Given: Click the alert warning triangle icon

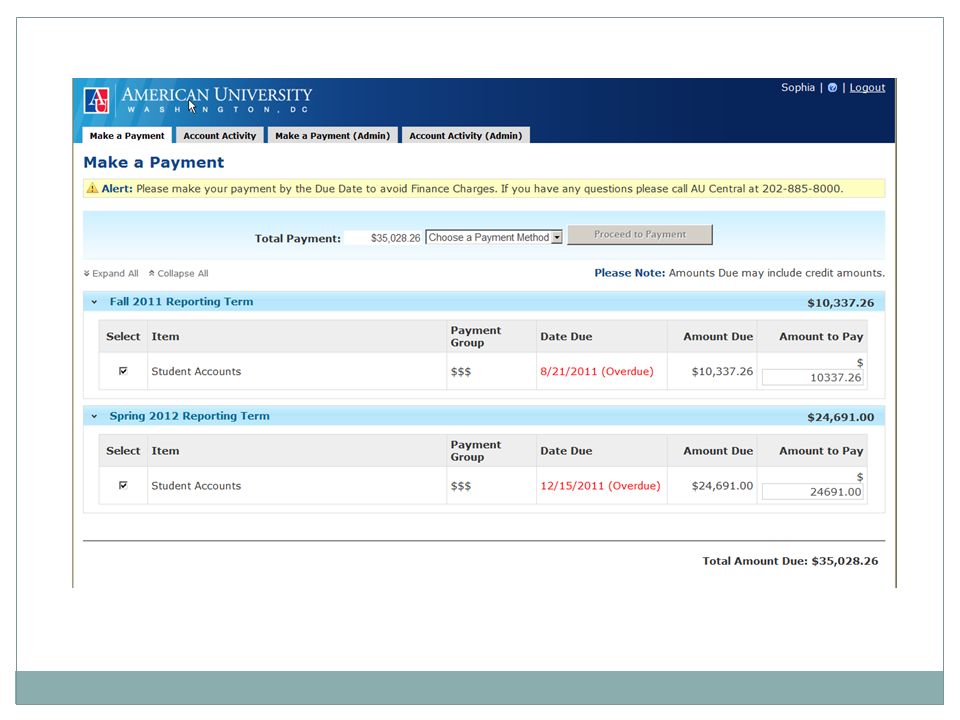Looking at the screenshot, I should point(92,188).
